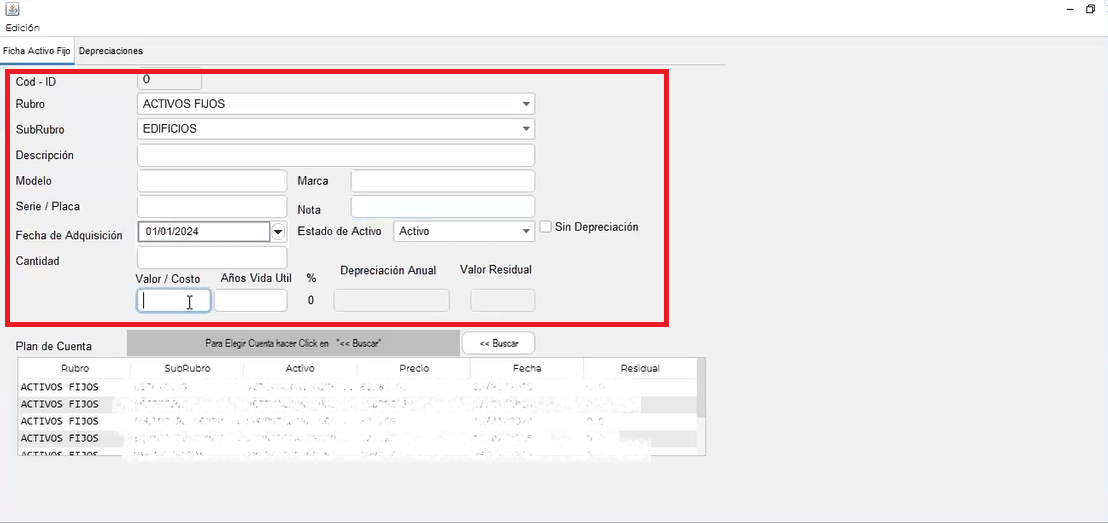The image size is (1108, 523).
Task: Click the Precio column header
Action: (413, 369)
